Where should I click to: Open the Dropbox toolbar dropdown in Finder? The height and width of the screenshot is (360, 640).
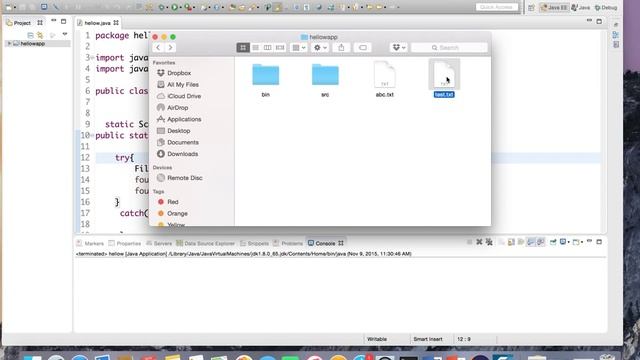pyautogui.click(x=398, y=48)
